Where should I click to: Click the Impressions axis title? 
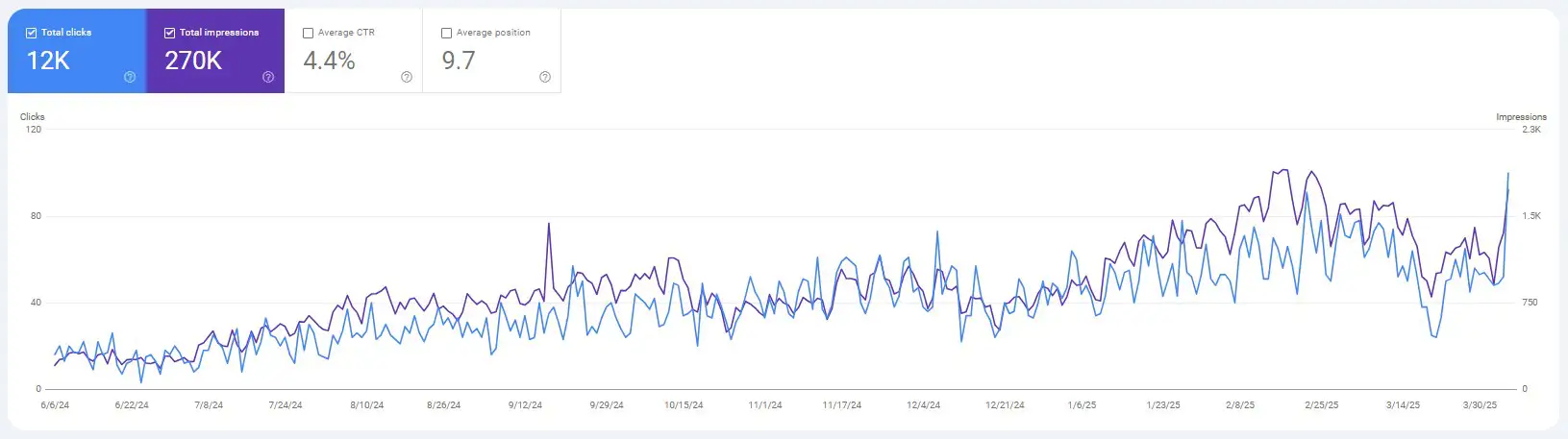click(x=1521, y=117)
